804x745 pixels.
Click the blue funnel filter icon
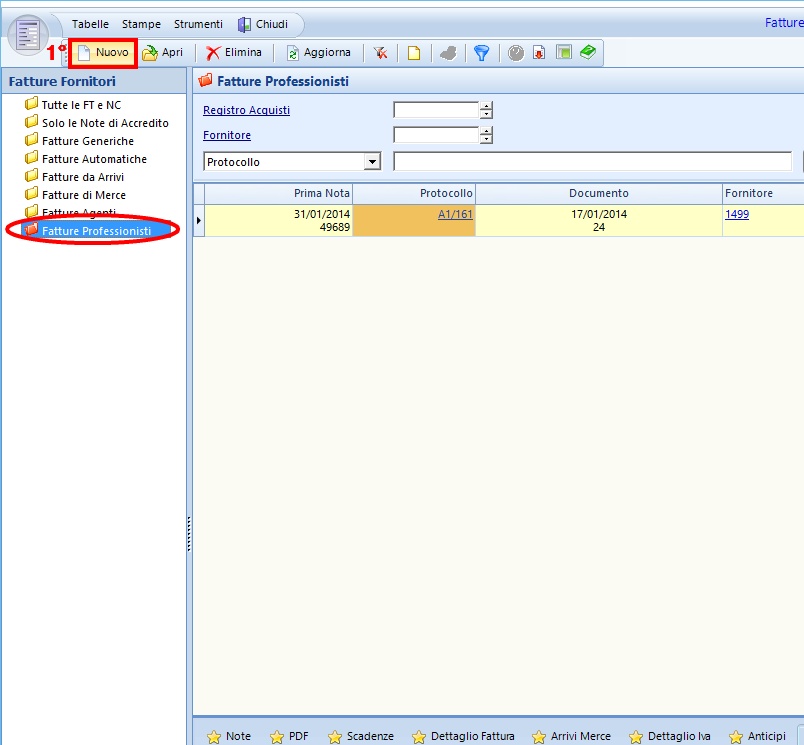[481, 53]
